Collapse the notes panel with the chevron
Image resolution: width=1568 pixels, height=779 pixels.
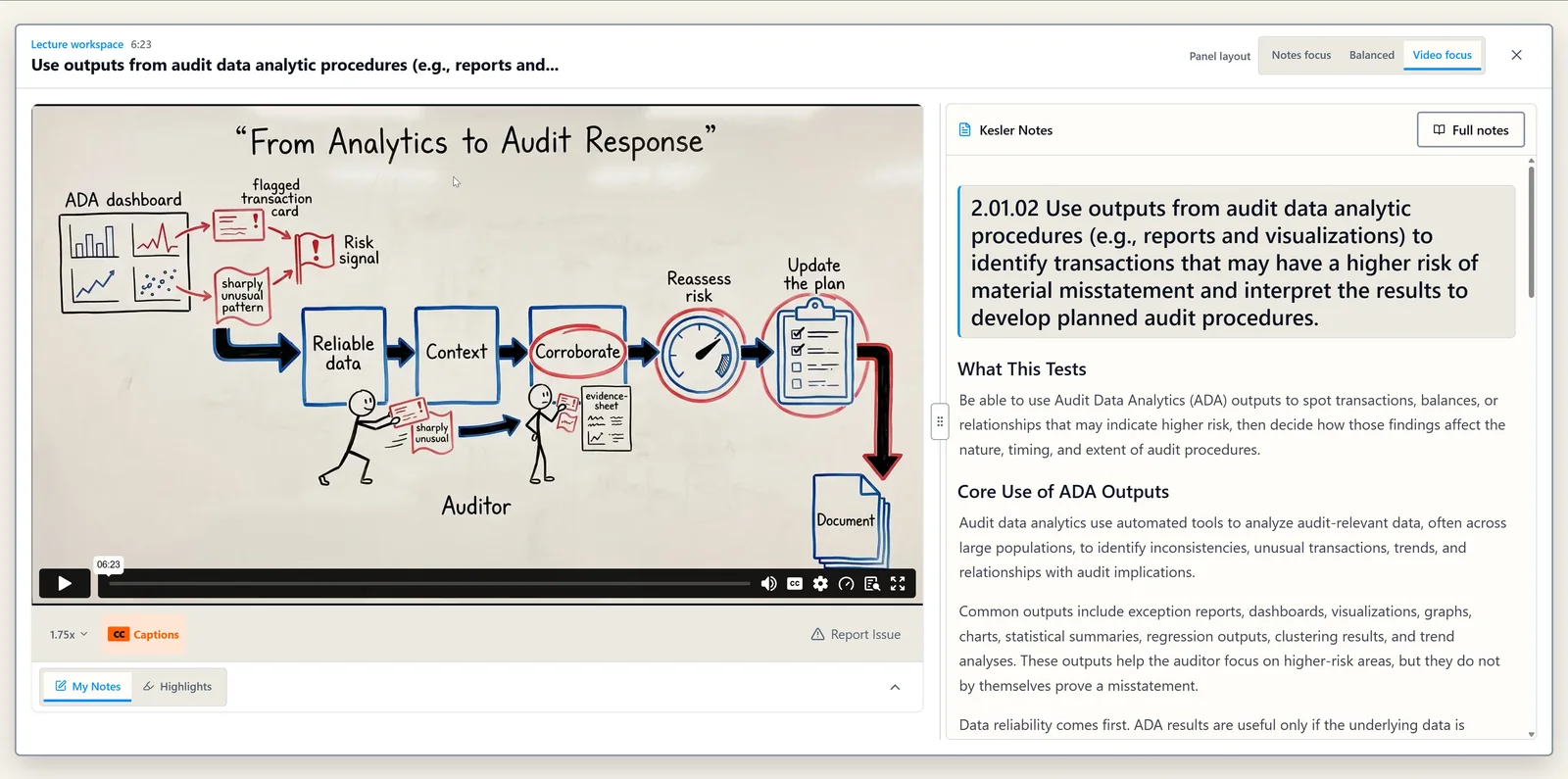pyautogui.click(x=895, y=687)
